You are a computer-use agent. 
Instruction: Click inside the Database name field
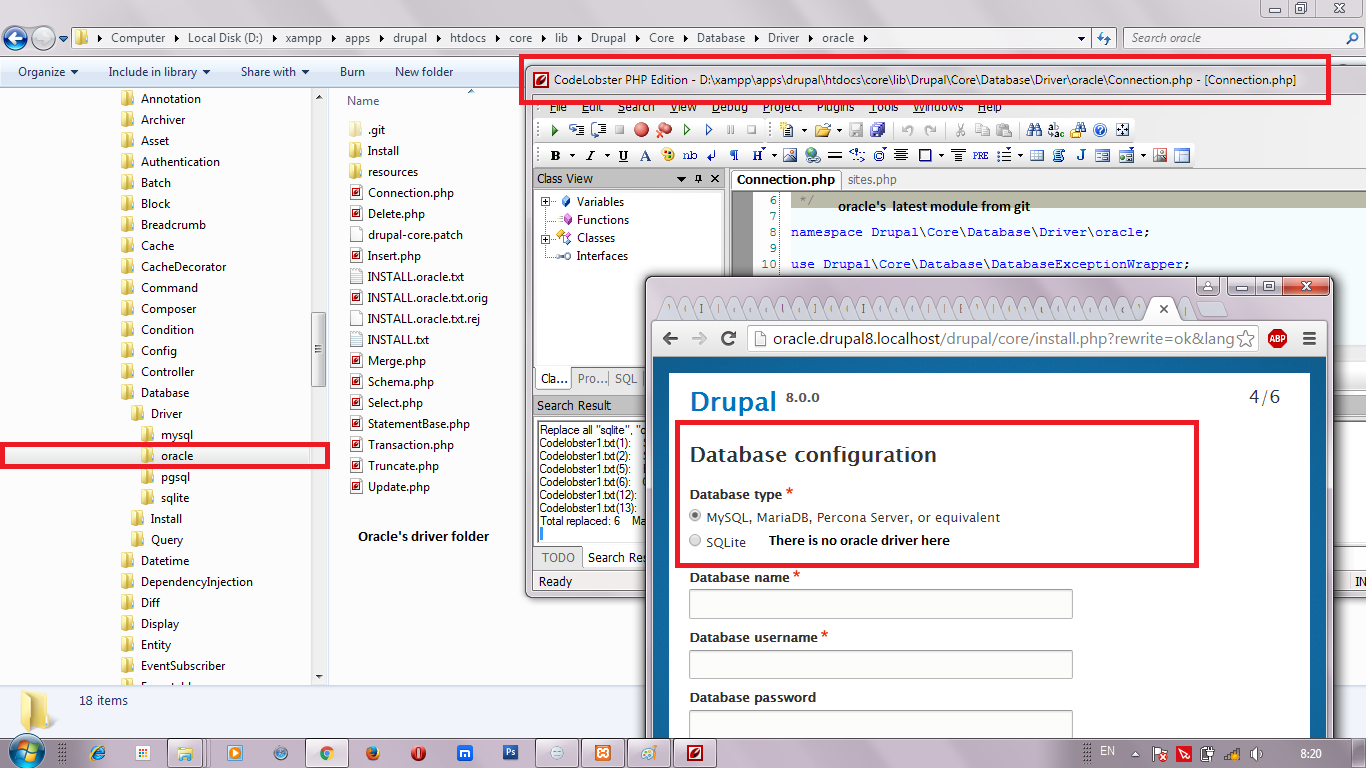(880, 603)
